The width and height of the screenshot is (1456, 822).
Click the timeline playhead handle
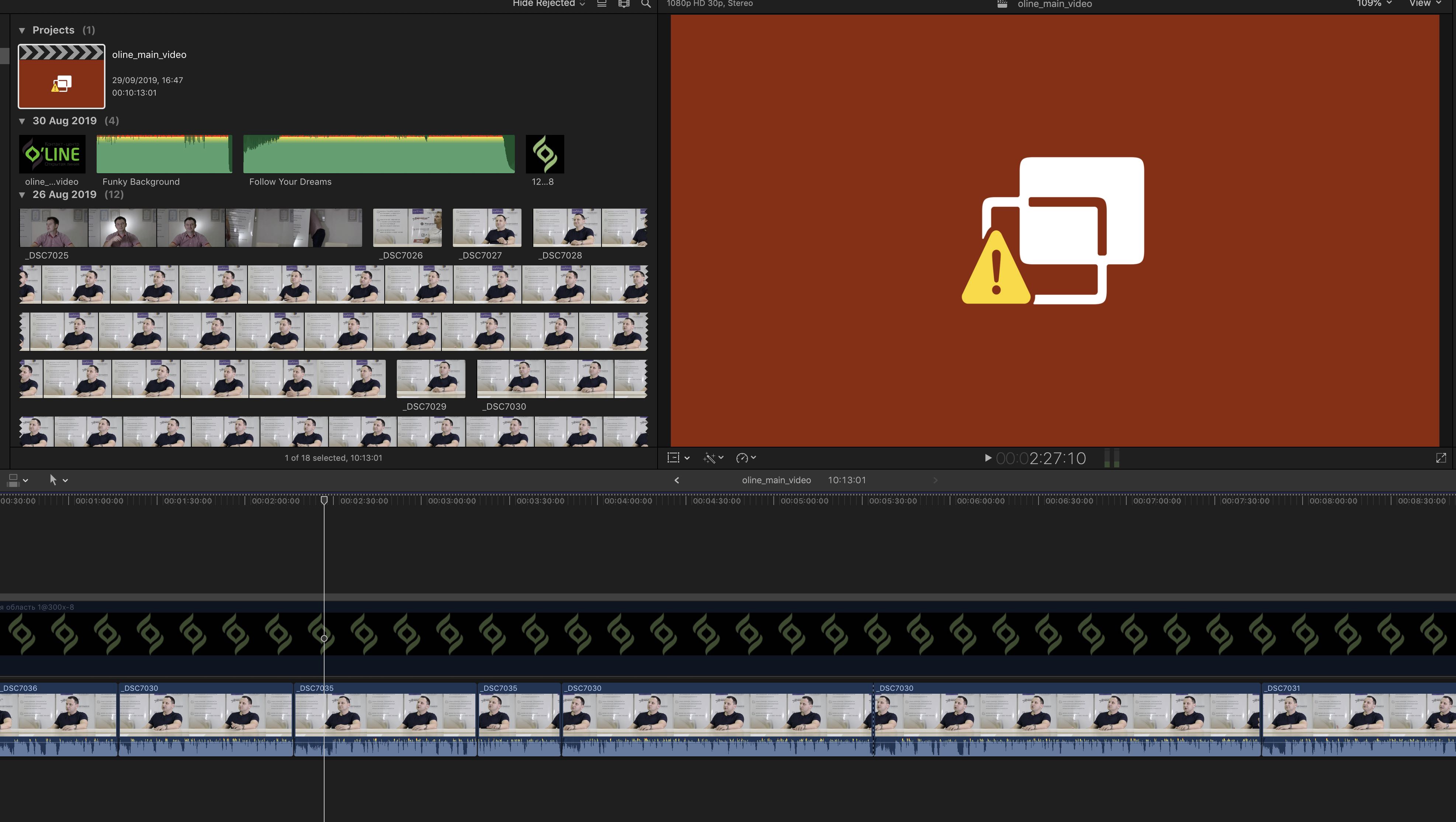point(324,500)
